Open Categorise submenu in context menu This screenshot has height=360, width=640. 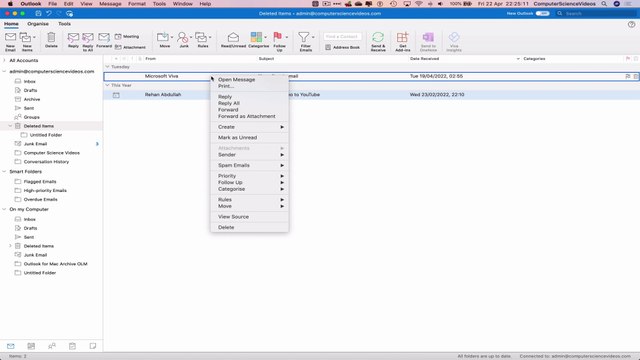[249, 189]
